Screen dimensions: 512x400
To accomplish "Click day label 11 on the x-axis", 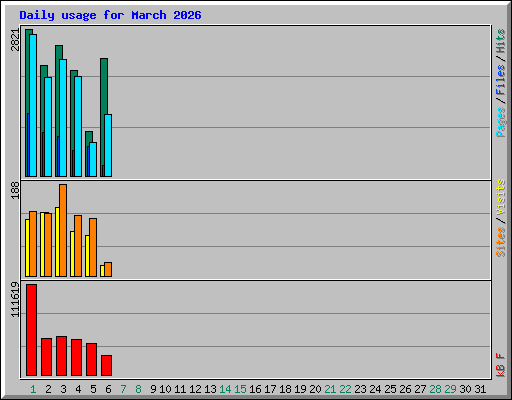I will [180, 389].
